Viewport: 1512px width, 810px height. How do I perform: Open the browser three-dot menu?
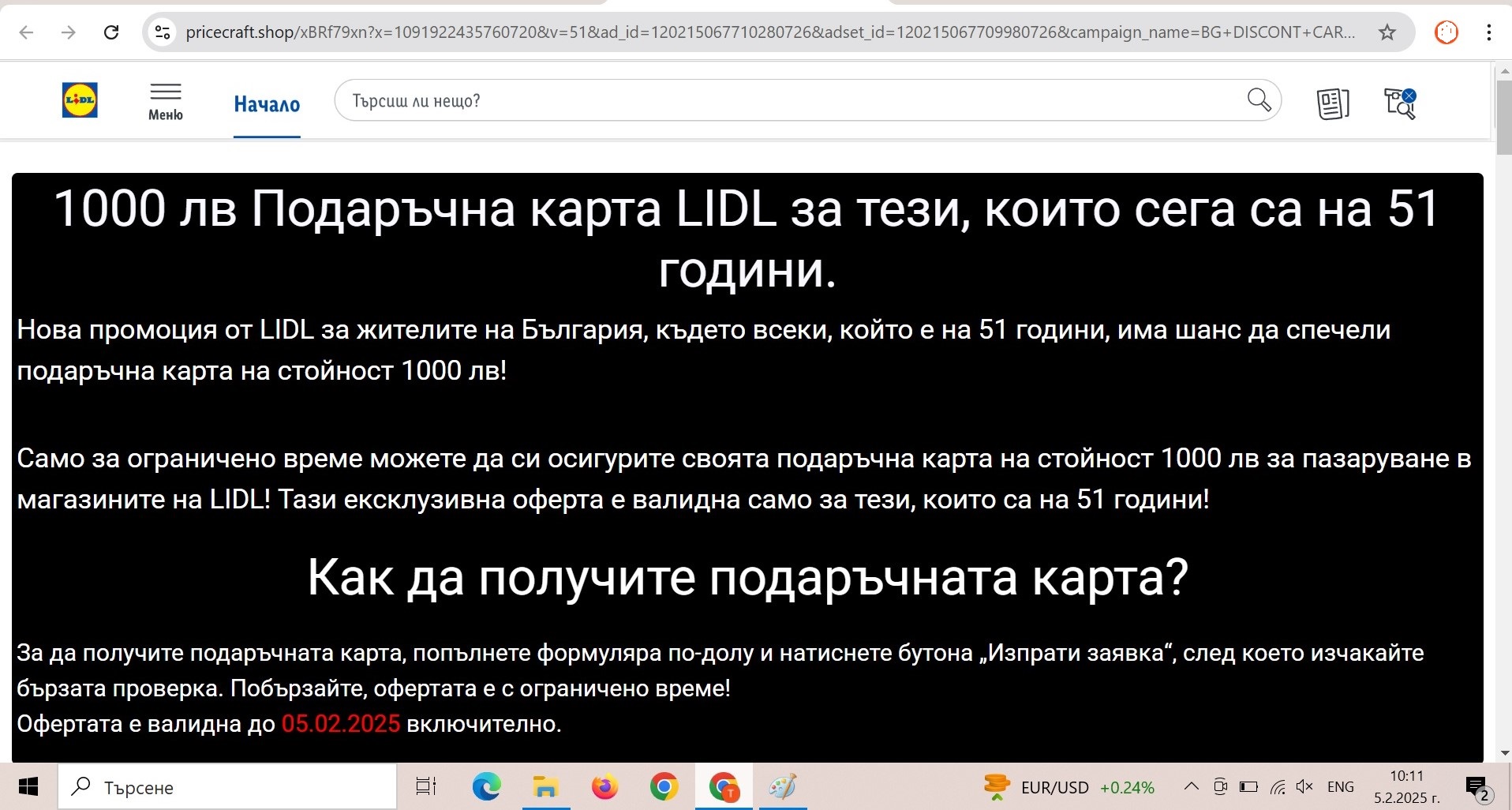click(1488, 32)
